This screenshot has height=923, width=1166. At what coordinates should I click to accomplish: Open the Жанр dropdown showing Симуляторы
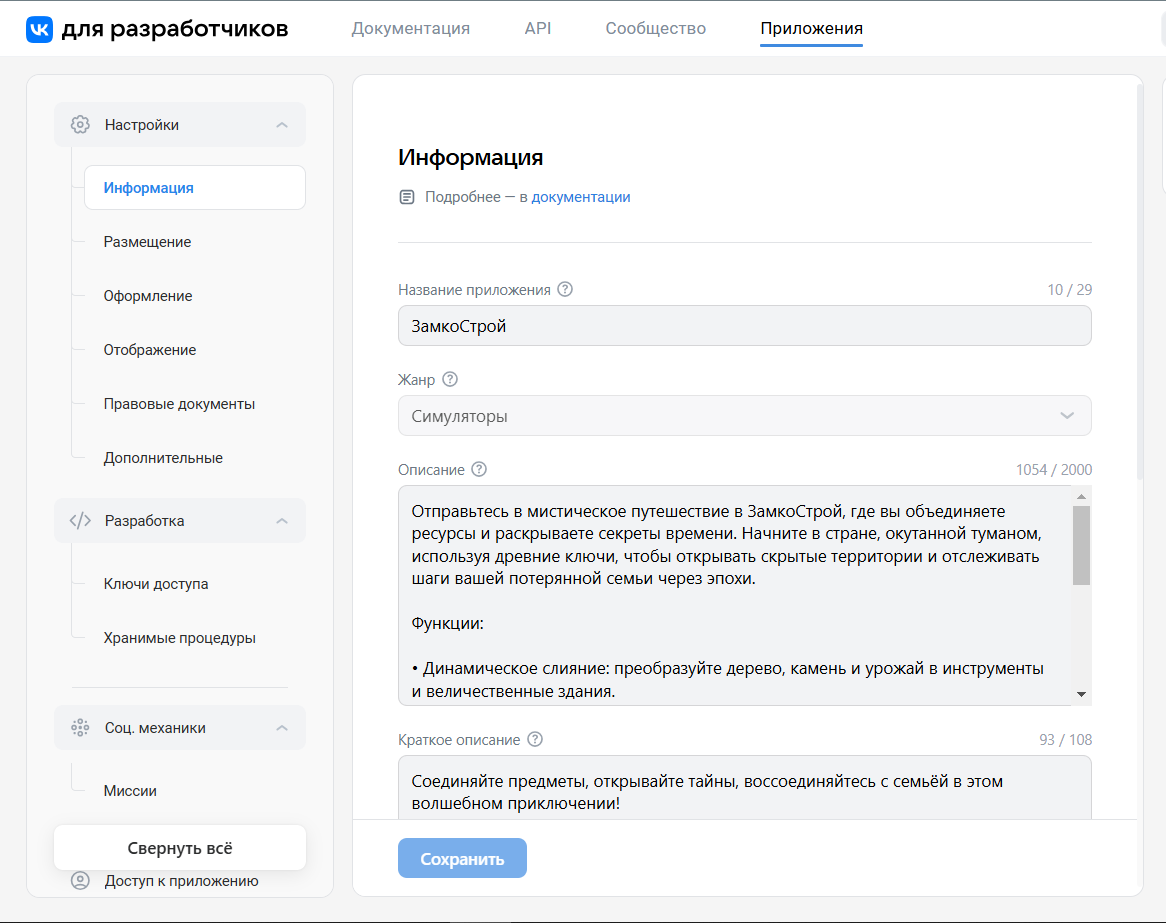coord(744,416)
